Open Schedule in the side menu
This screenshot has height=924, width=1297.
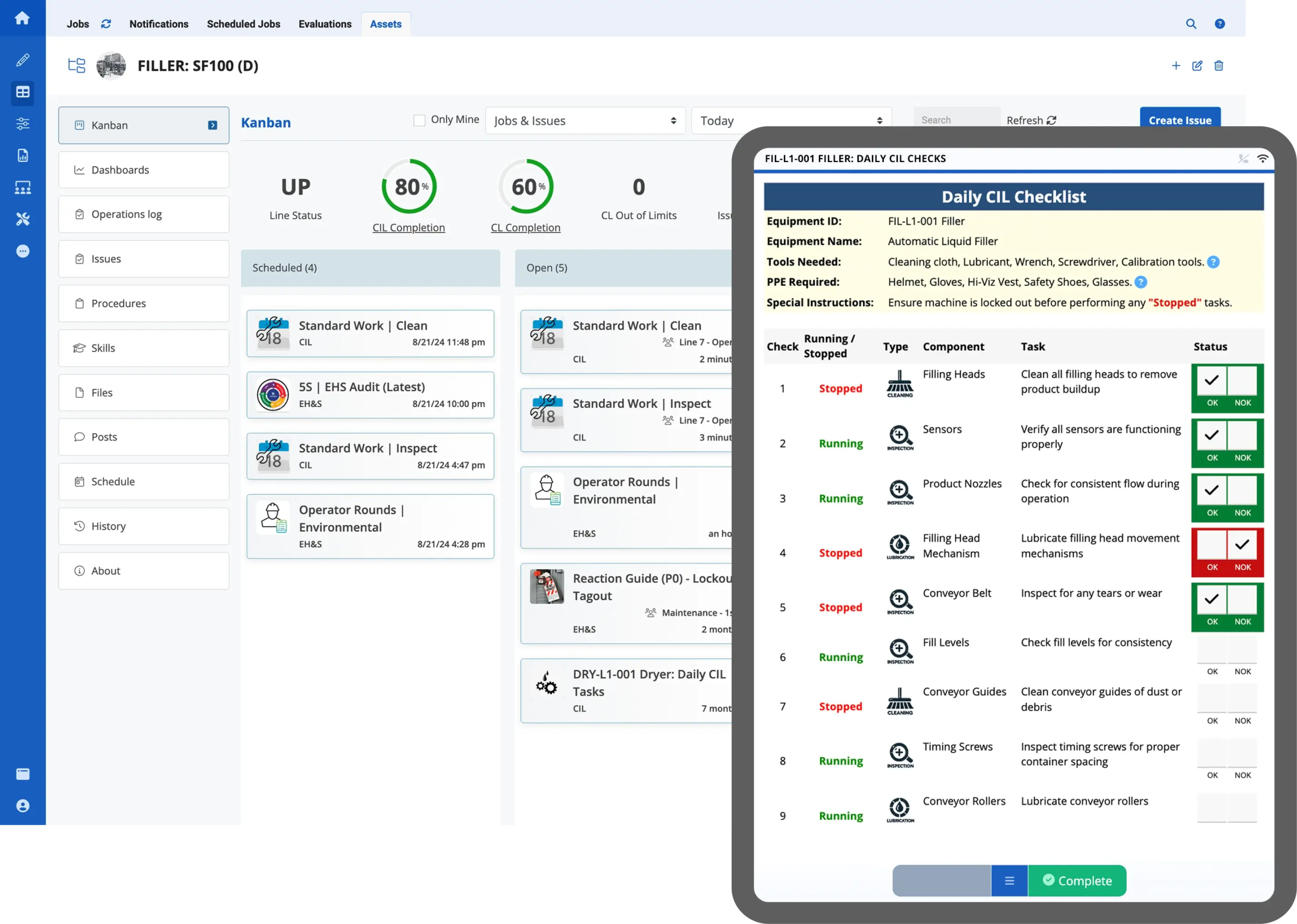point(144,481)
